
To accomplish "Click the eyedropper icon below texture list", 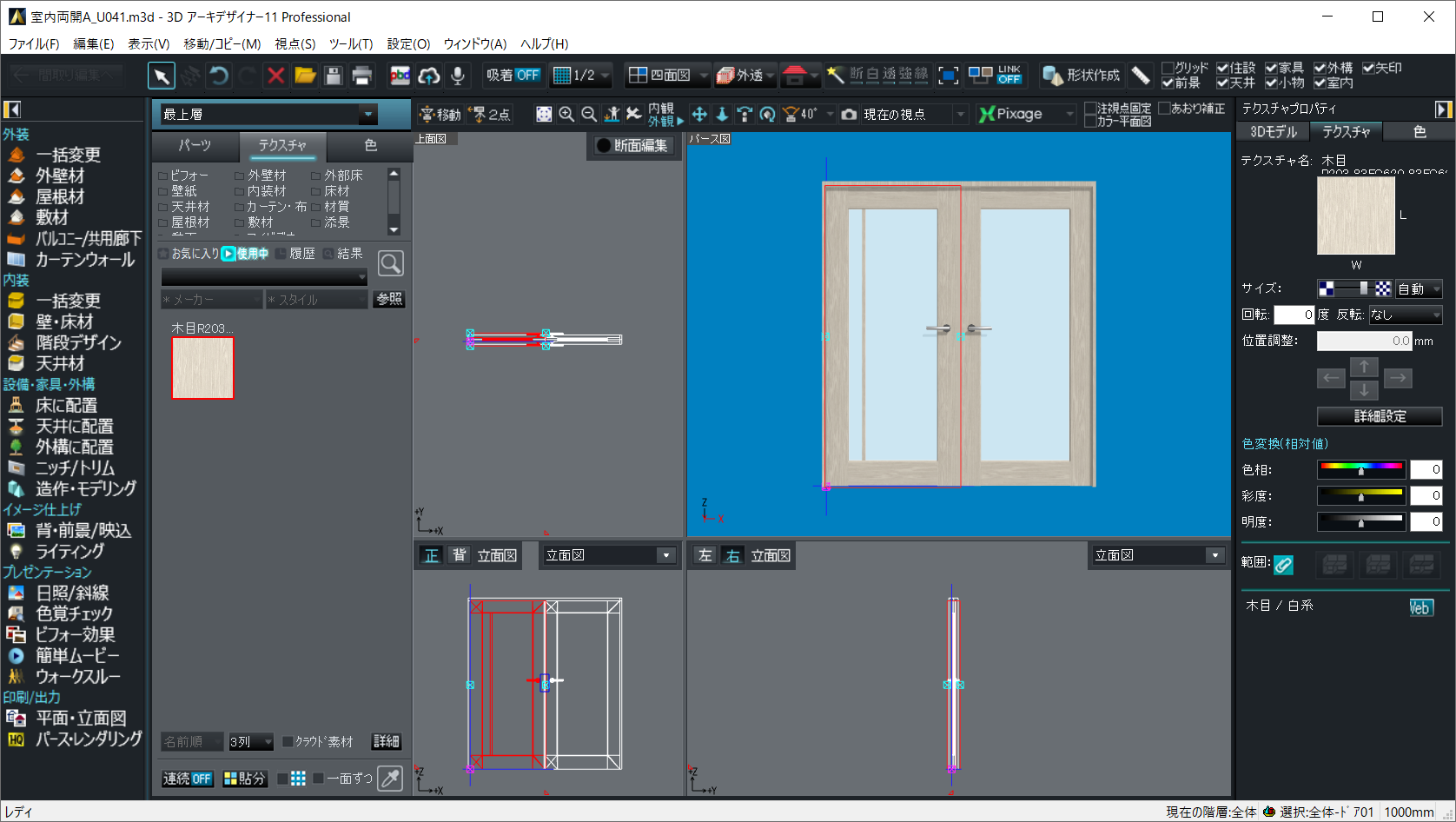I will [x=391, y=779].
